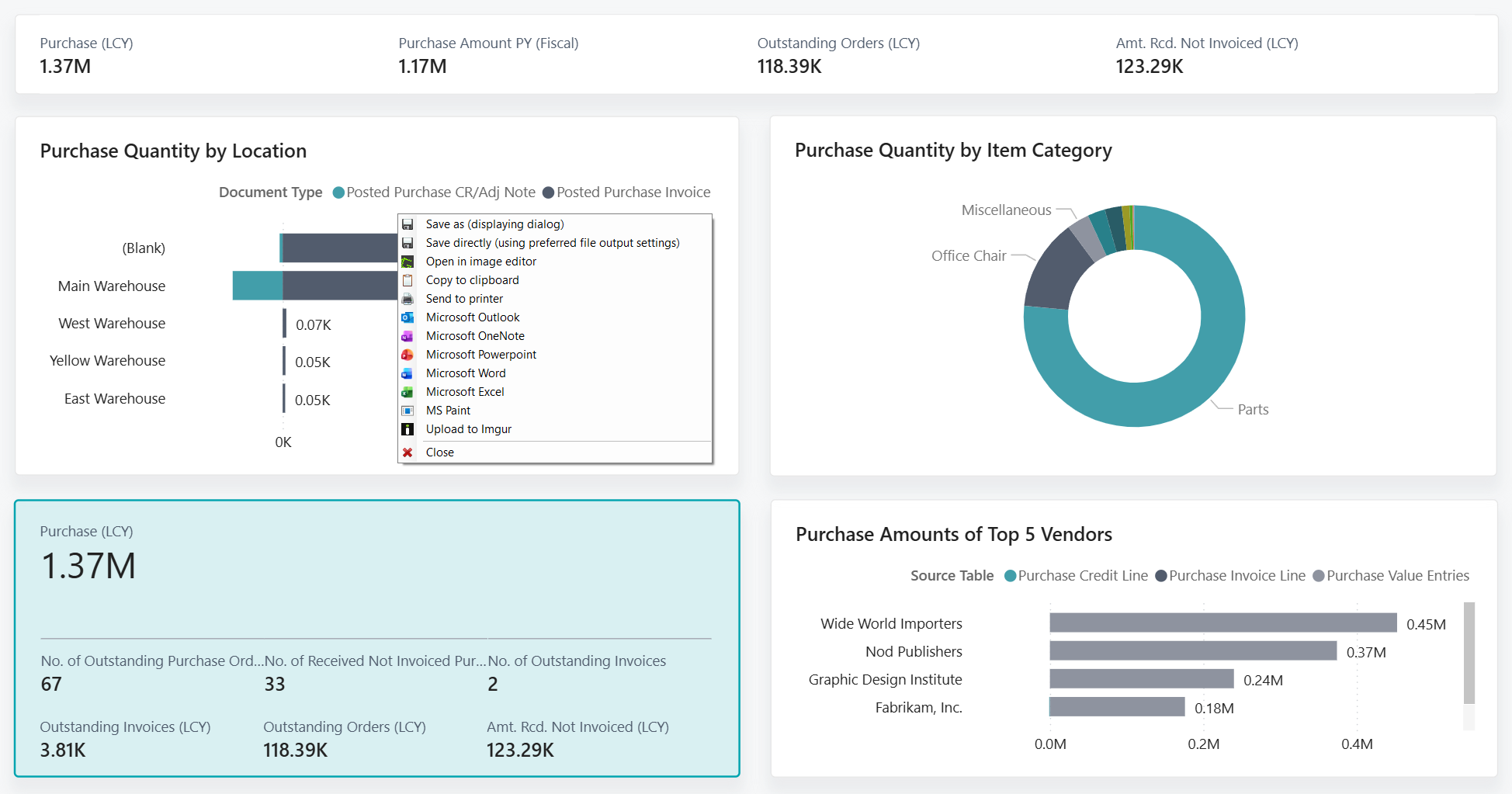The width and height of the screenshot is (1512, 794).
Task: Click the Microsoft Outlook icon
Action: pos(407,317)
